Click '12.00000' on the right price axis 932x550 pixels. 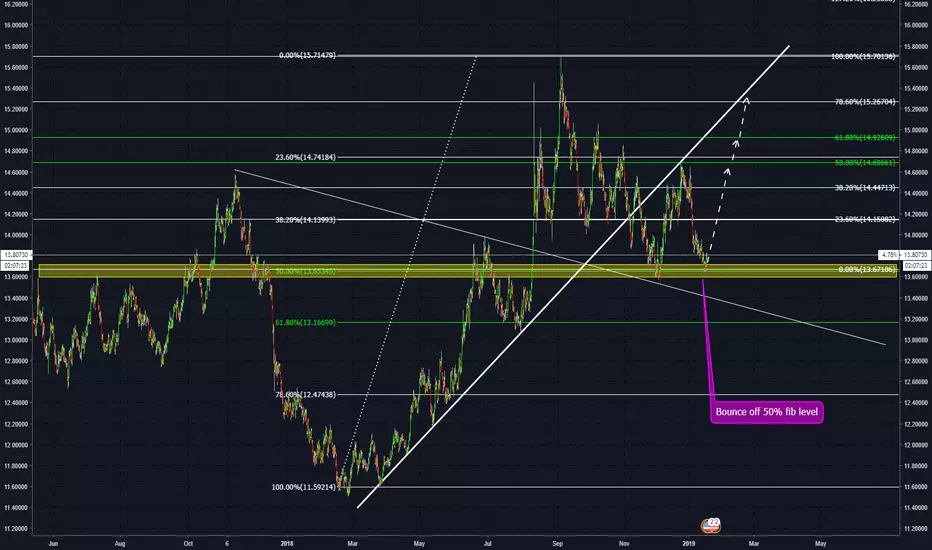tap(916, 445)
